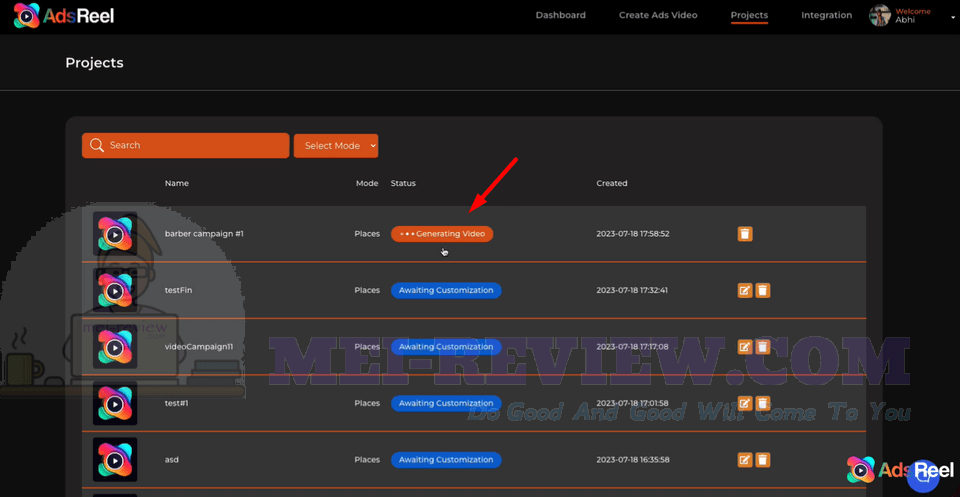This screenshot has height=497, width=960.
Task: Click asd Awaiting Customization badge
Action: [446, 460]
